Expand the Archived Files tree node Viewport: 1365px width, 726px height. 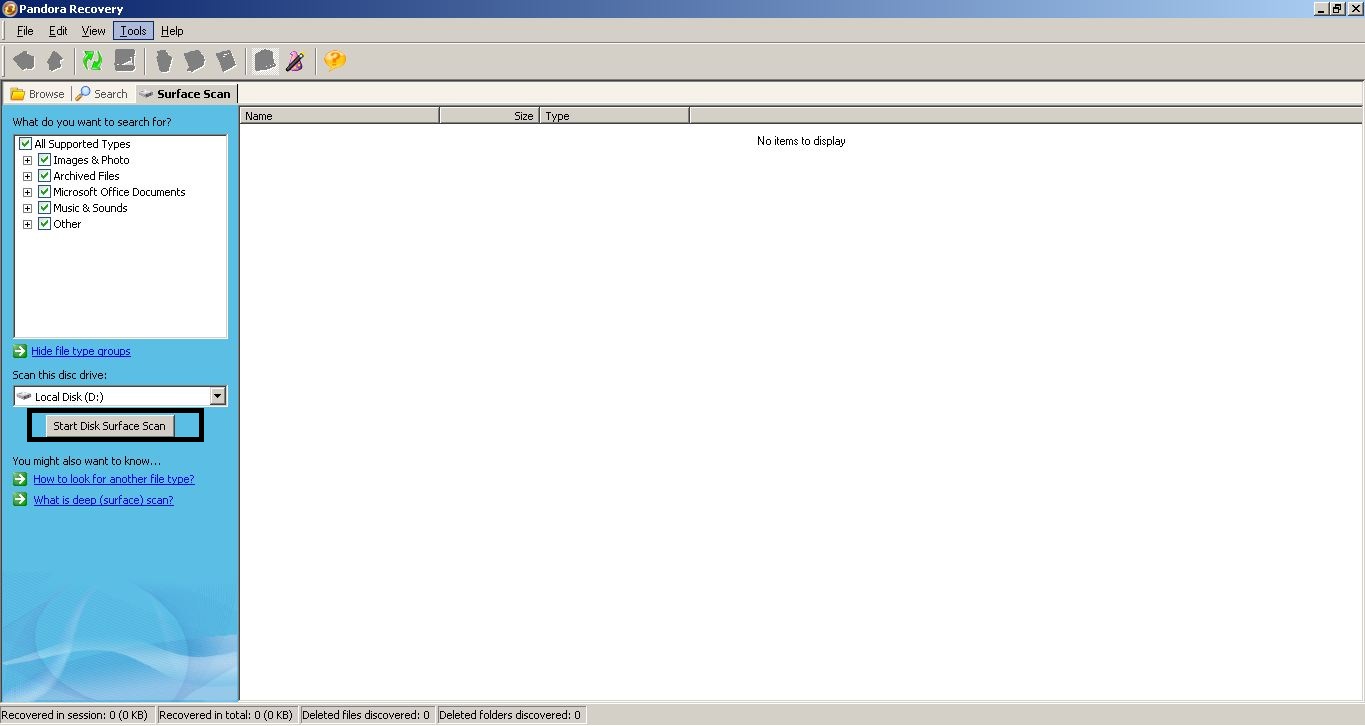pos(27,176)
